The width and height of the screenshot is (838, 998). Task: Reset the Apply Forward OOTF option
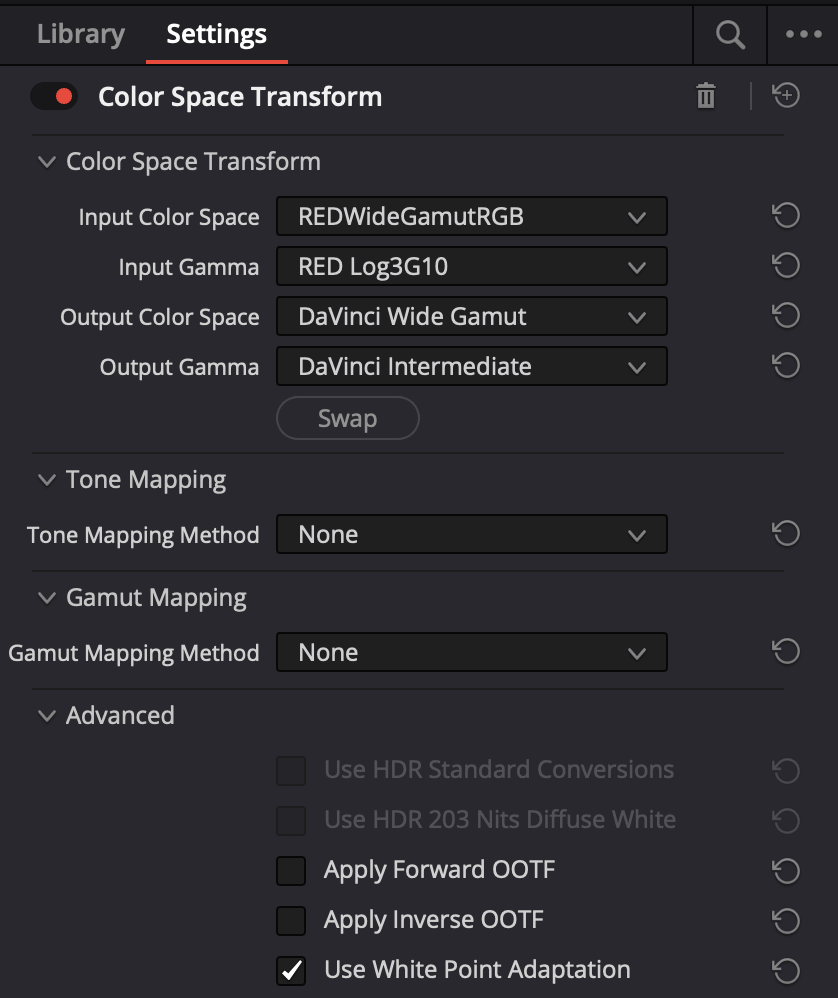(x=786, y=871)
